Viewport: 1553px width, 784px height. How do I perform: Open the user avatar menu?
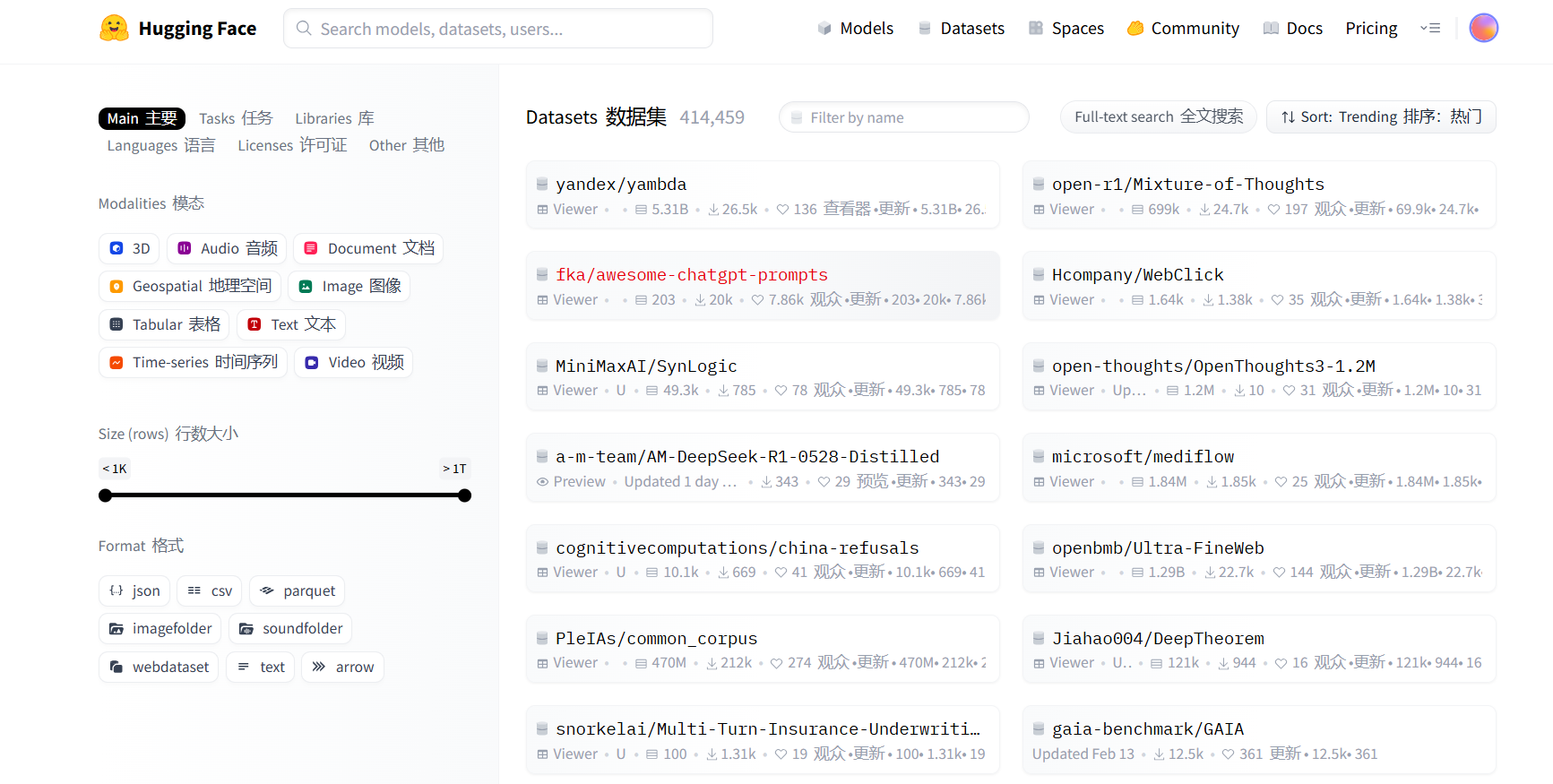pos(1483,28)
